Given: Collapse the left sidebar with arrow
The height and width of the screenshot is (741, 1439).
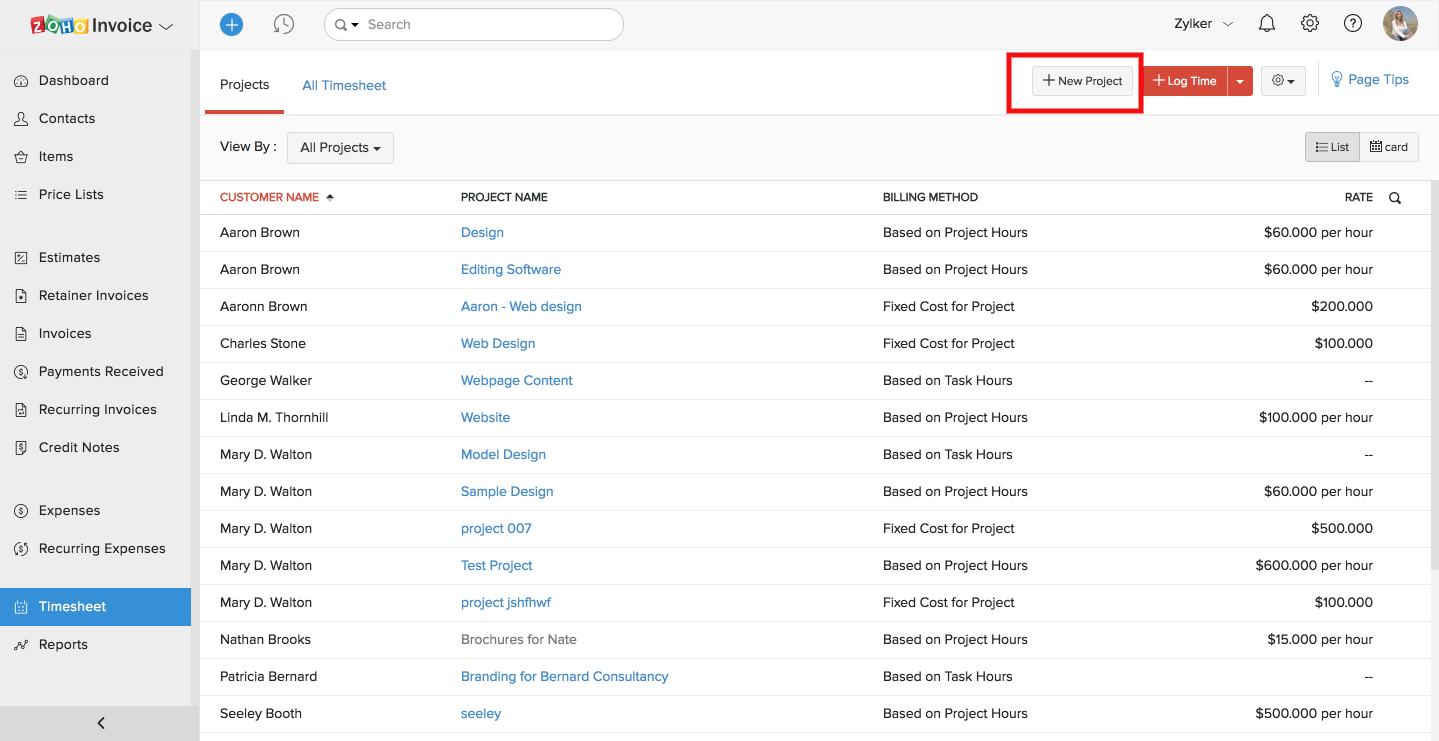Looking at the screenshot, I should [x=100, y=723].
